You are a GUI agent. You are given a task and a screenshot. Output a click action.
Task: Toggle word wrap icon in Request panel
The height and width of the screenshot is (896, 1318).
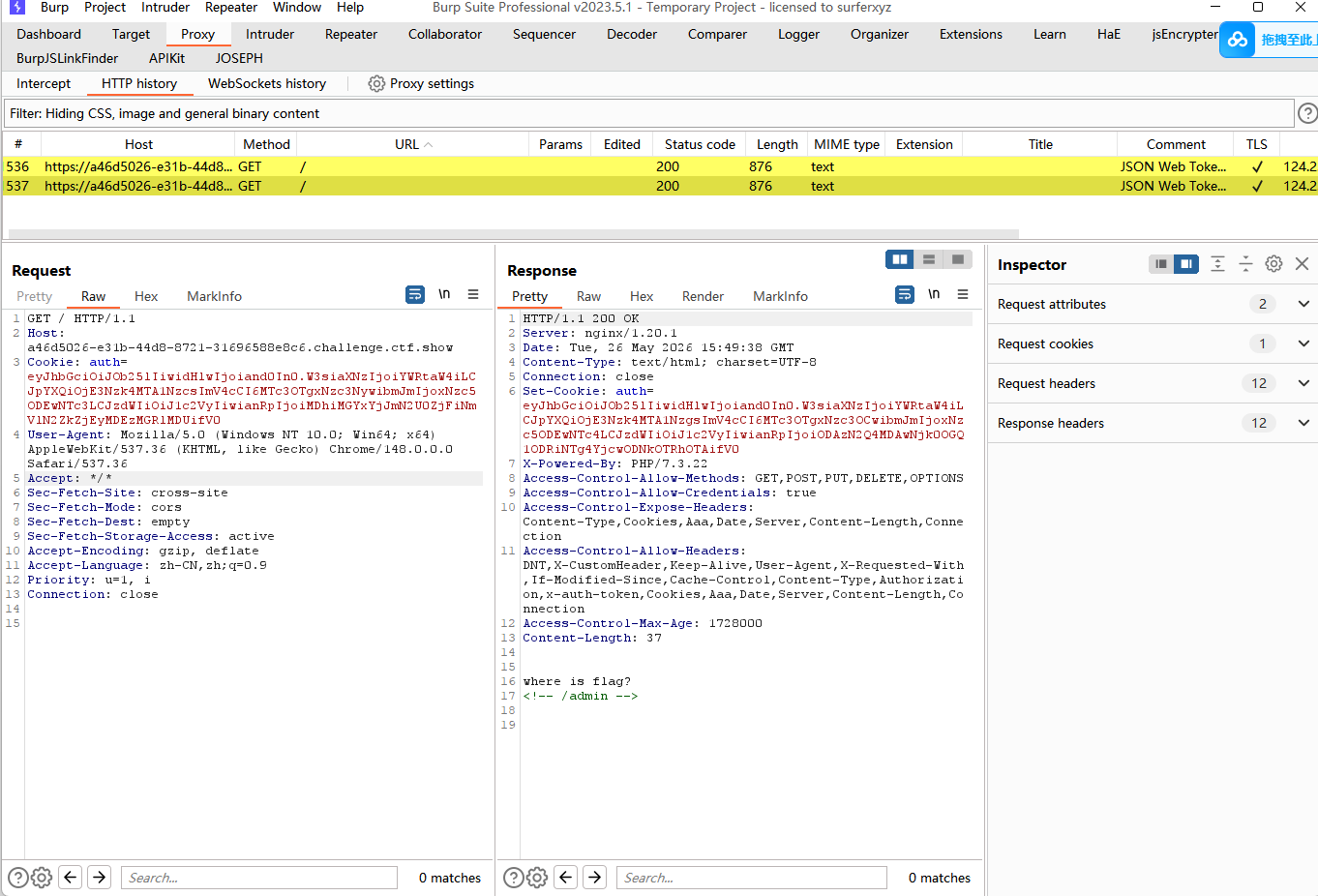tap(415, 294)
